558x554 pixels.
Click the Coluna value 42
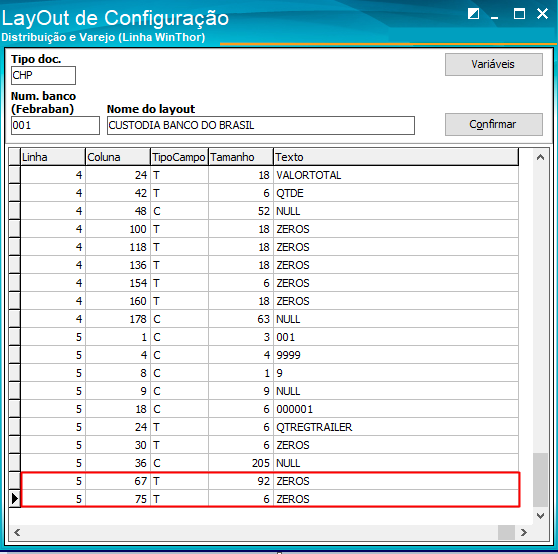click(x=117, y=193)
